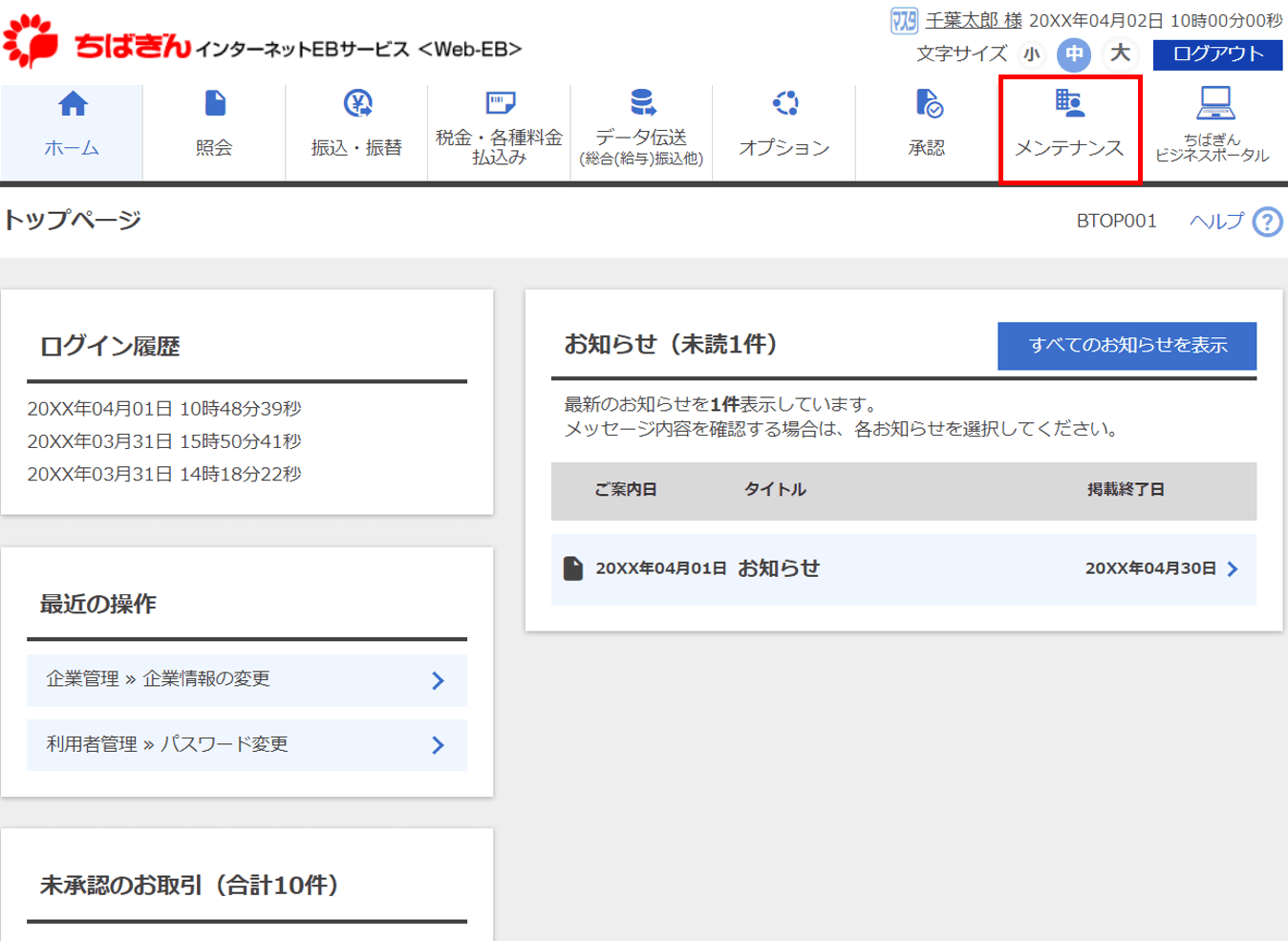
Task: Expand the お知らせ row chevron
Action: coord(1233,569)
